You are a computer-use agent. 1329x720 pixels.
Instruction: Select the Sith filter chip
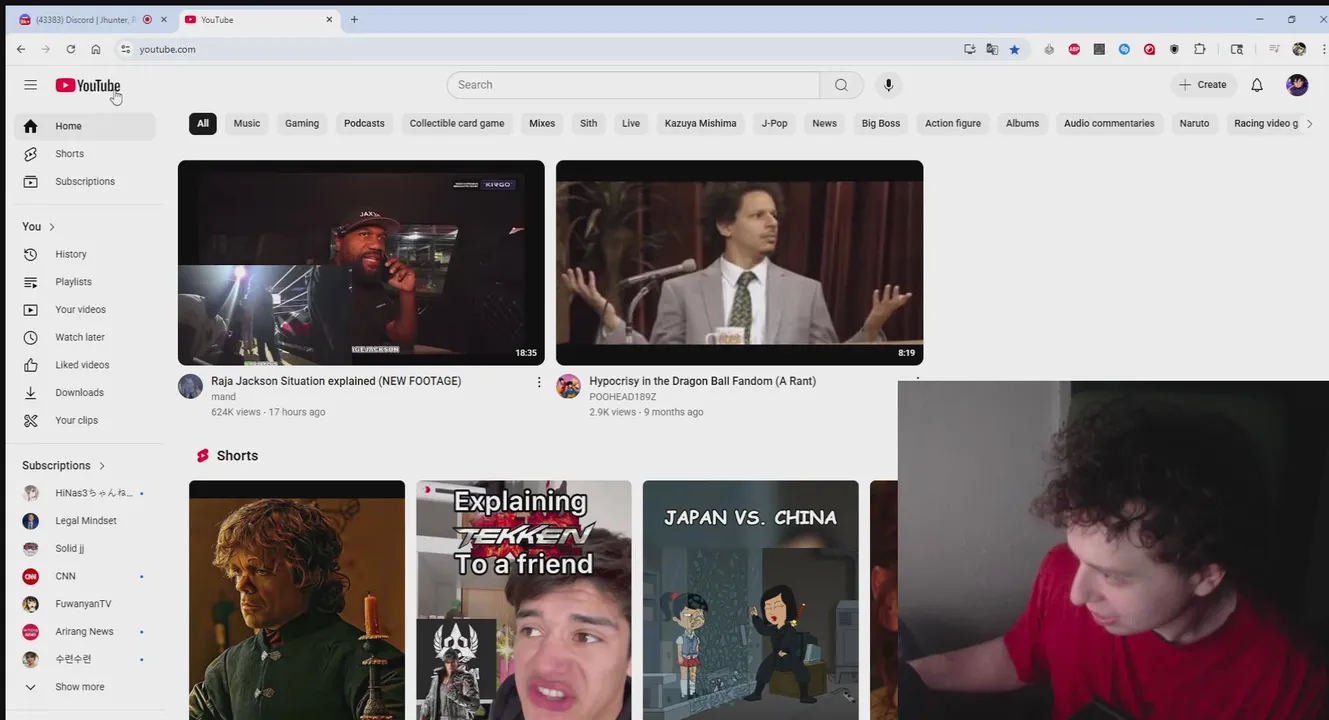(589, 124)
